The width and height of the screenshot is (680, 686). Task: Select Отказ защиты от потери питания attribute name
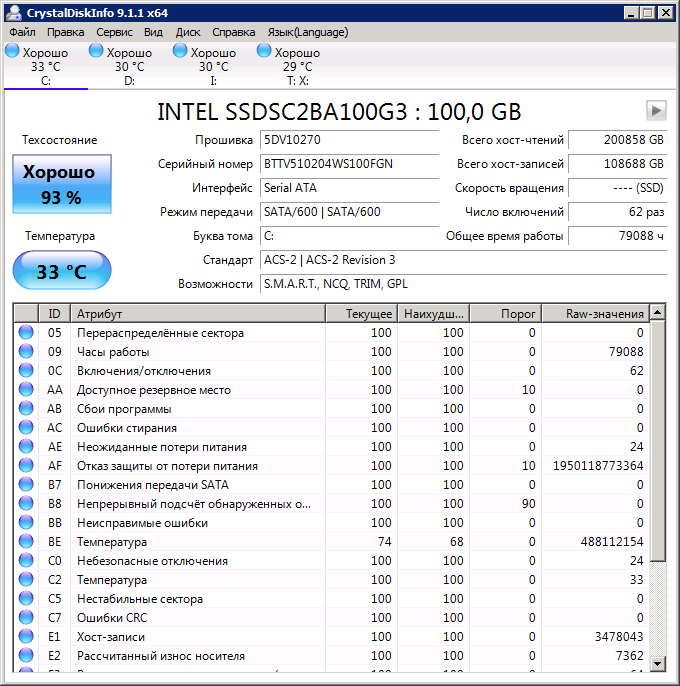pyautogui.click(x=167, y=466)
